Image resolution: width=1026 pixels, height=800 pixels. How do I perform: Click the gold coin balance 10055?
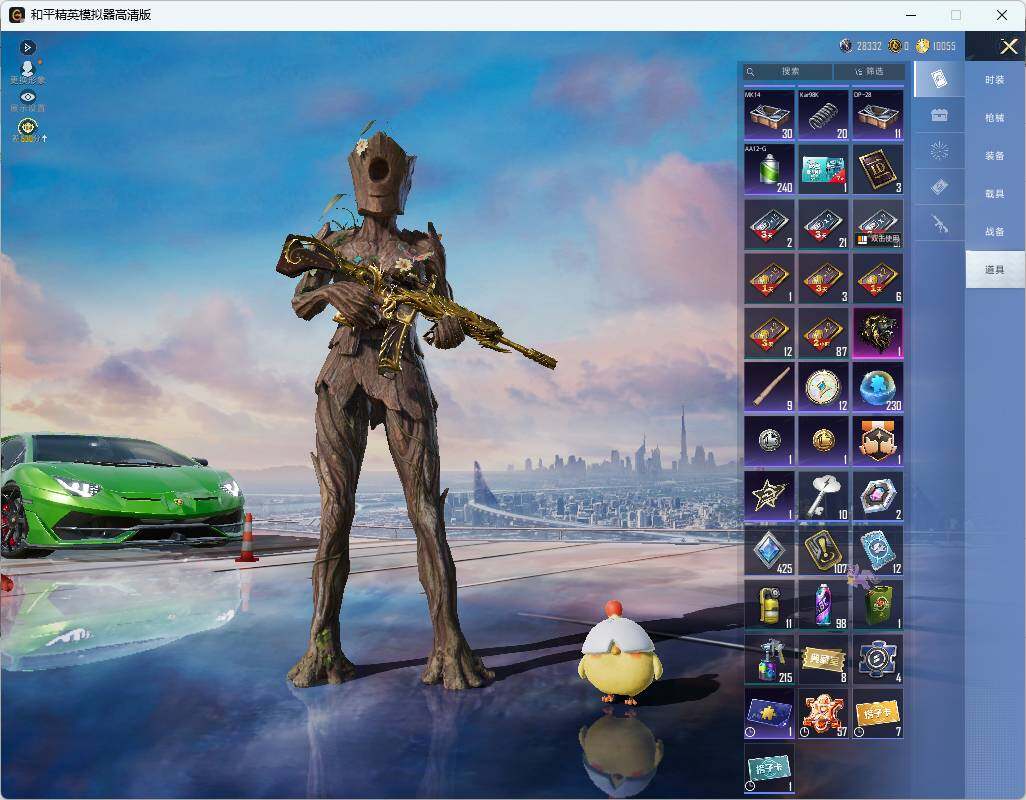(x=936, y=46)
